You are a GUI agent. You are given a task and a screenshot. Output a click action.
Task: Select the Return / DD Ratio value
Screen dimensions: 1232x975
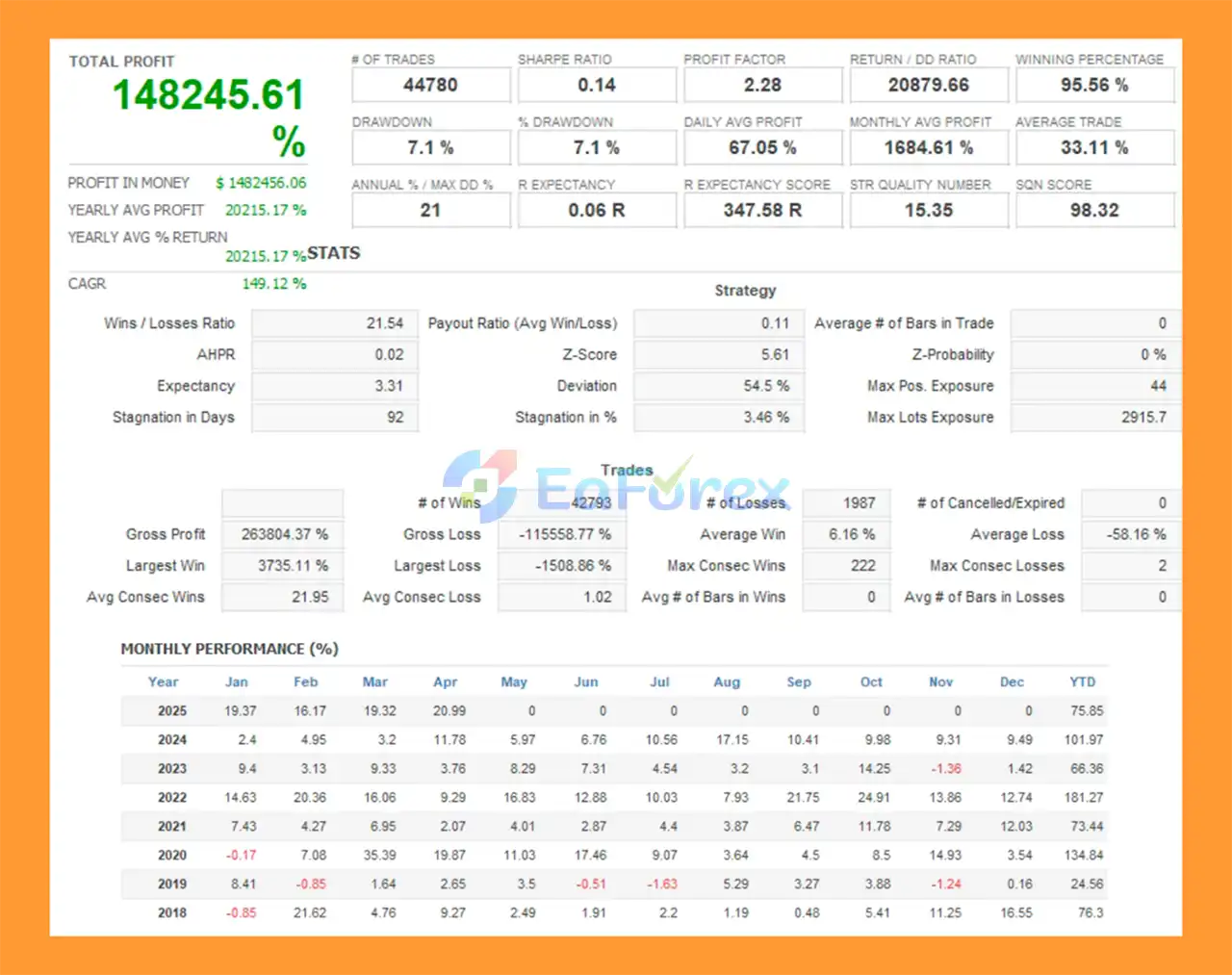click(928, 86)
